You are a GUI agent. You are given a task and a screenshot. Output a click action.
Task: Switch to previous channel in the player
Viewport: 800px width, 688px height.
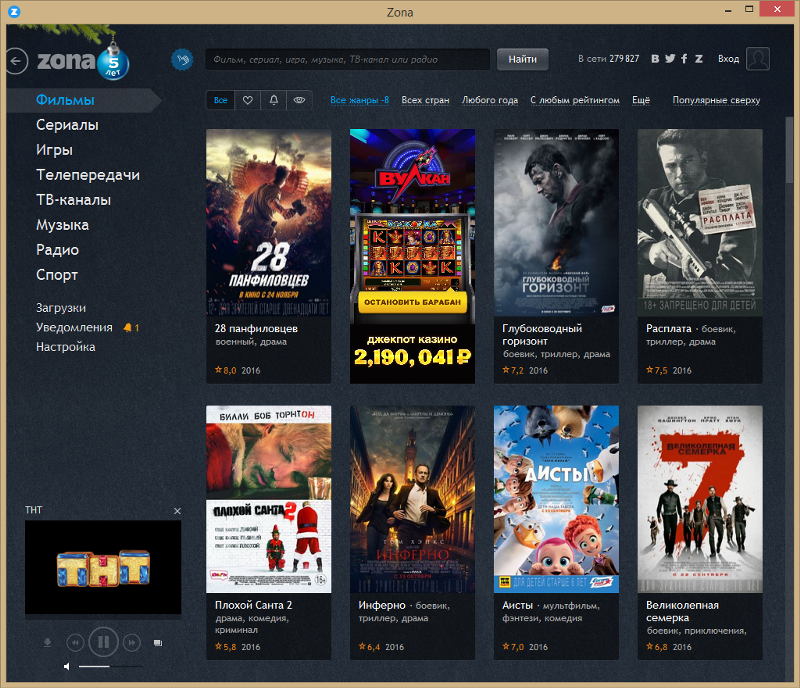click(75, 643)
